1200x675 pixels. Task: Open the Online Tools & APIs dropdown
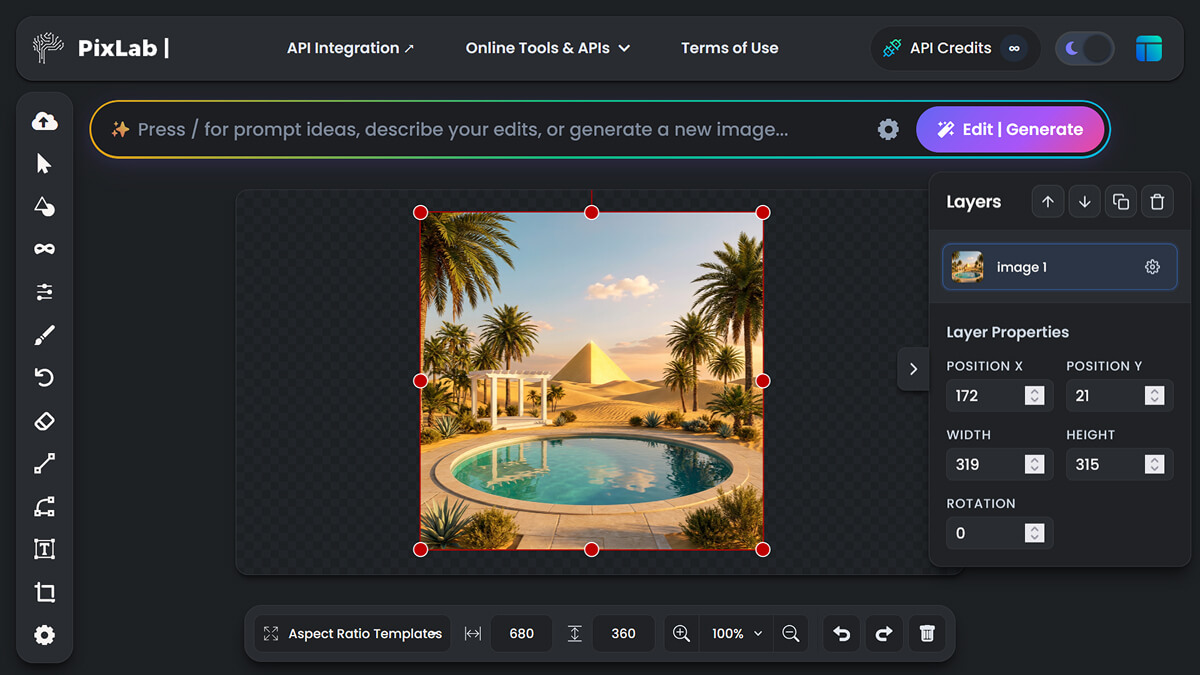[x=547, y=47]
